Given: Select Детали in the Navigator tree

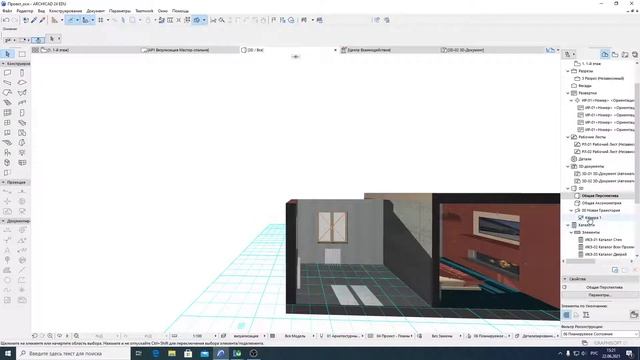Looking at the screenshot, I should pos(585,159).
